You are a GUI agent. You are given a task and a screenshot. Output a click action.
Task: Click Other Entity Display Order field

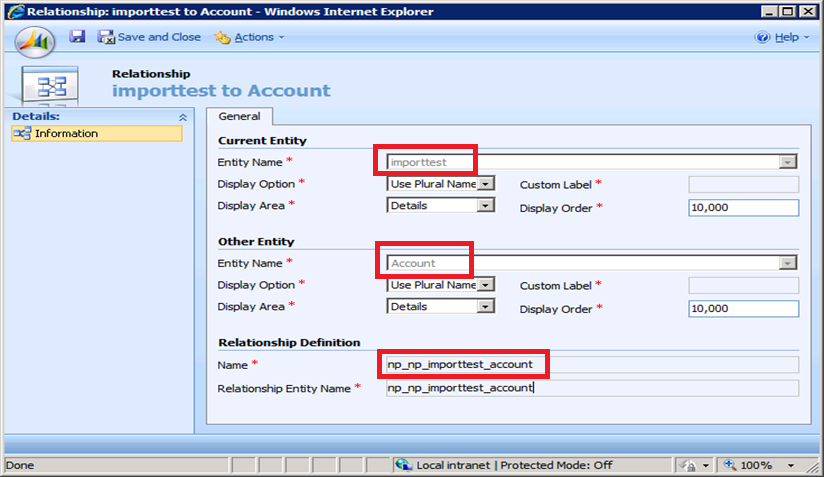[743, 309]
